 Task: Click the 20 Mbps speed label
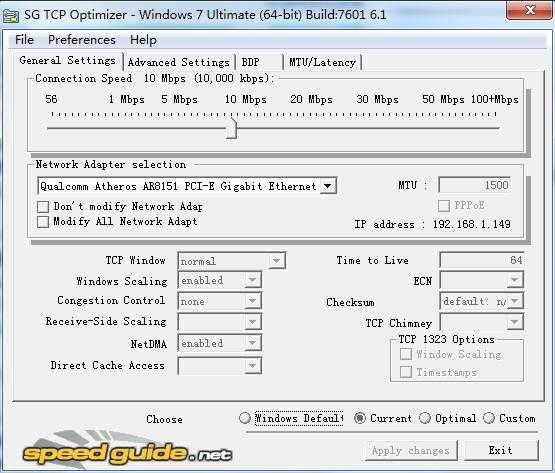(311, 99)
